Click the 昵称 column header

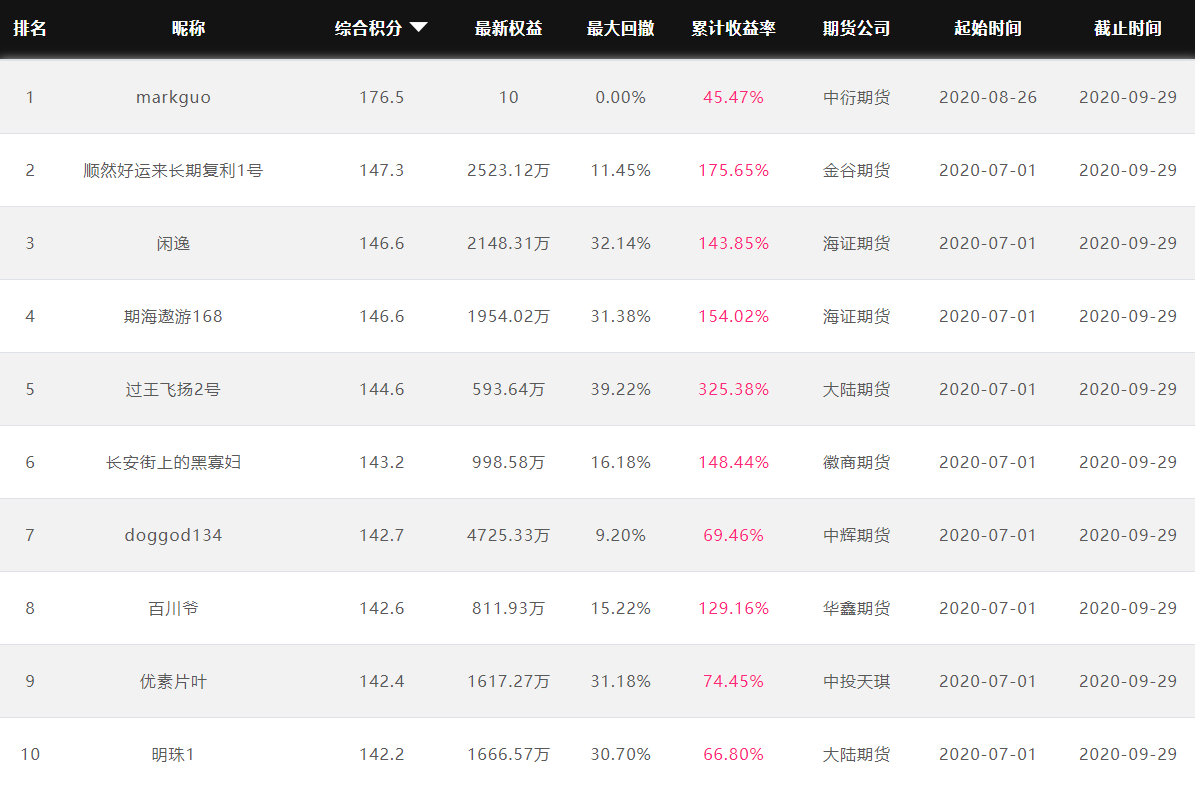(x=188, y=28)
